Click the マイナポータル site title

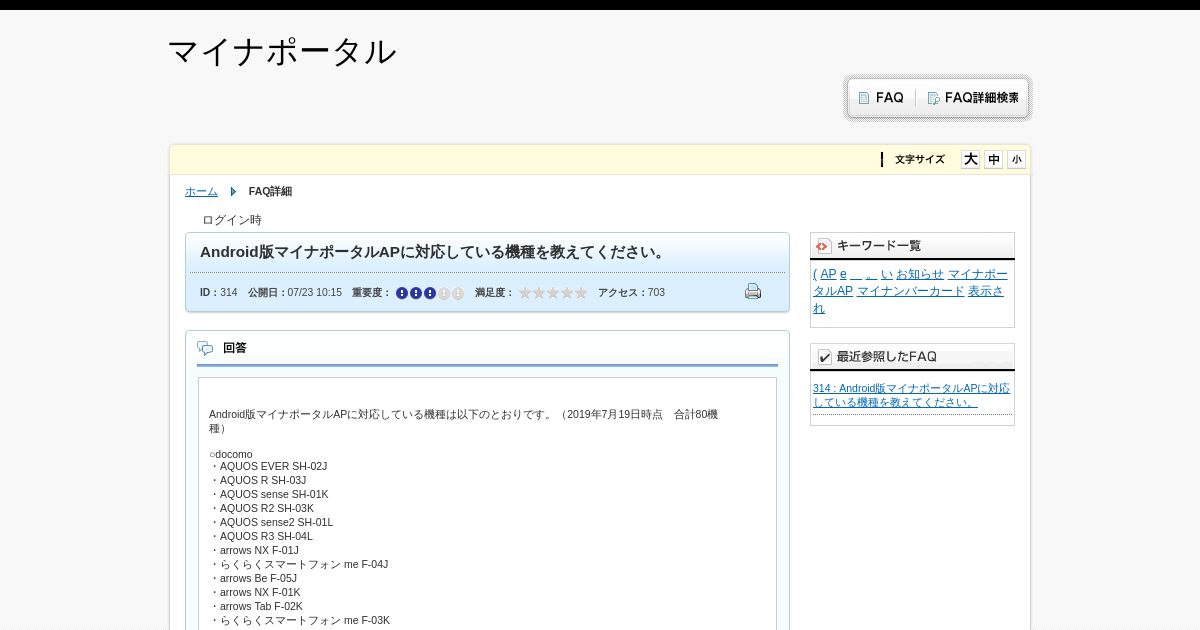[282, 52]
